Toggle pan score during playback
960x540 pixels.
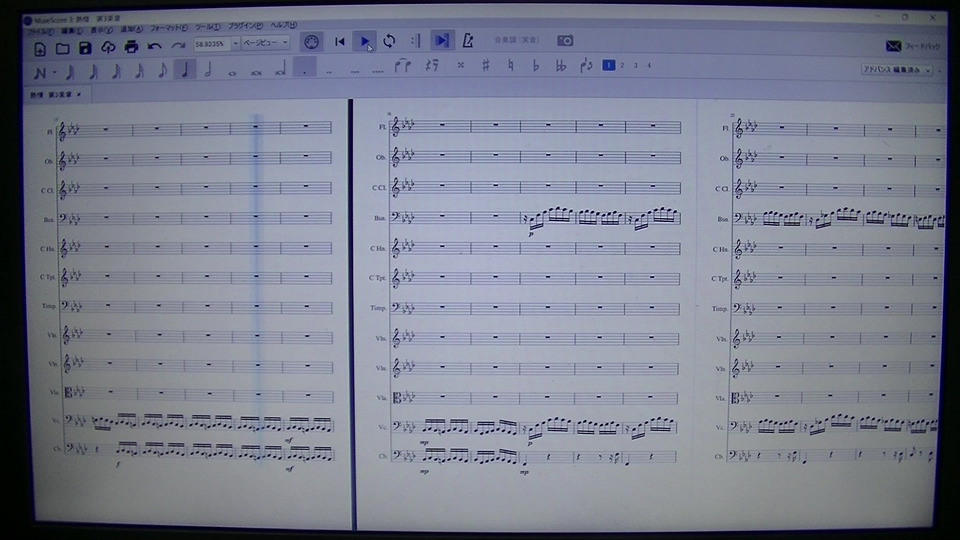pos(442,40)
